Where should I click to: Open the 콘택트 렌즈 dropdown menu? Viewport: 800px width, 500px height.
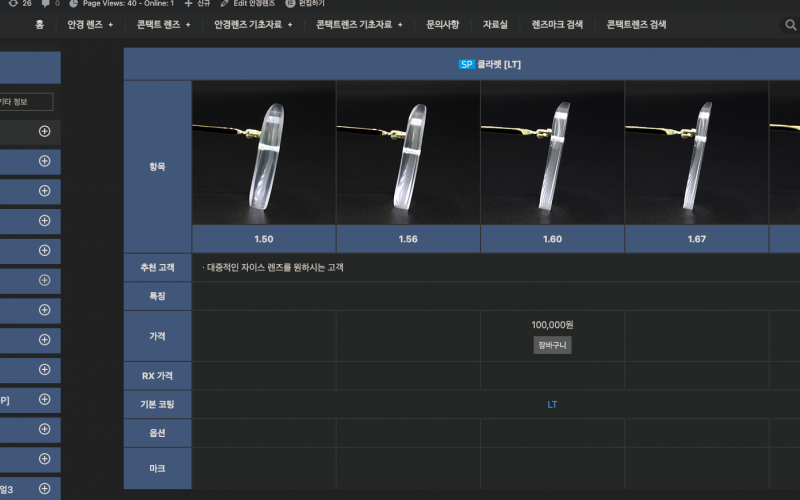point(163,24)
